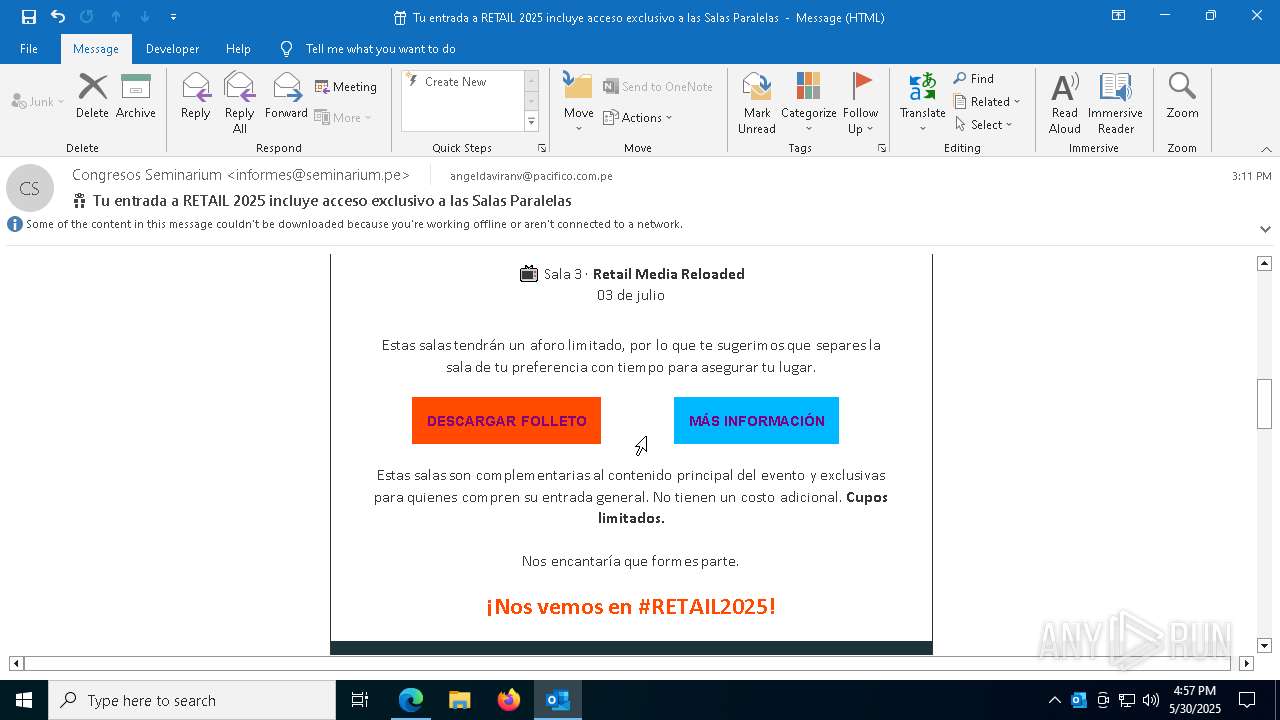Switch to Outlook on the taskbar
The image size is (1280, 720).
click(558, 700)
